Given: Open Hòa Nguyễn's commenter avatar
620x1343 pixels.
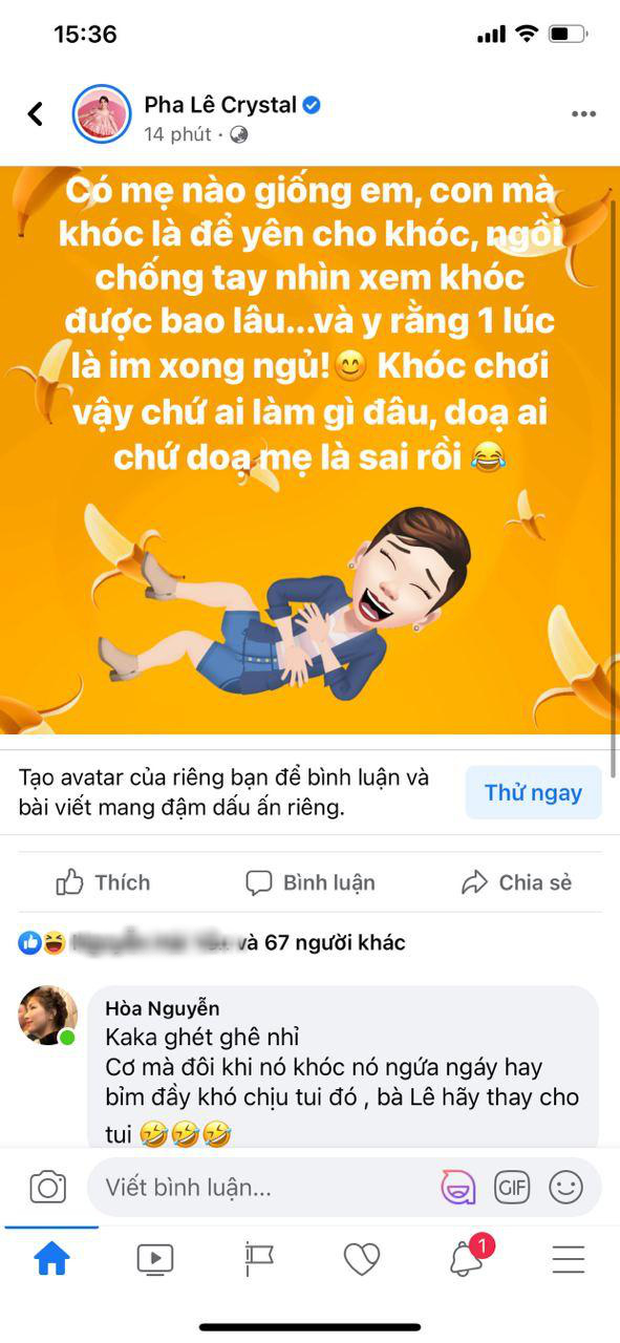Looking at the screenshot, I should pyautogui.click(x=48, y=1016).
